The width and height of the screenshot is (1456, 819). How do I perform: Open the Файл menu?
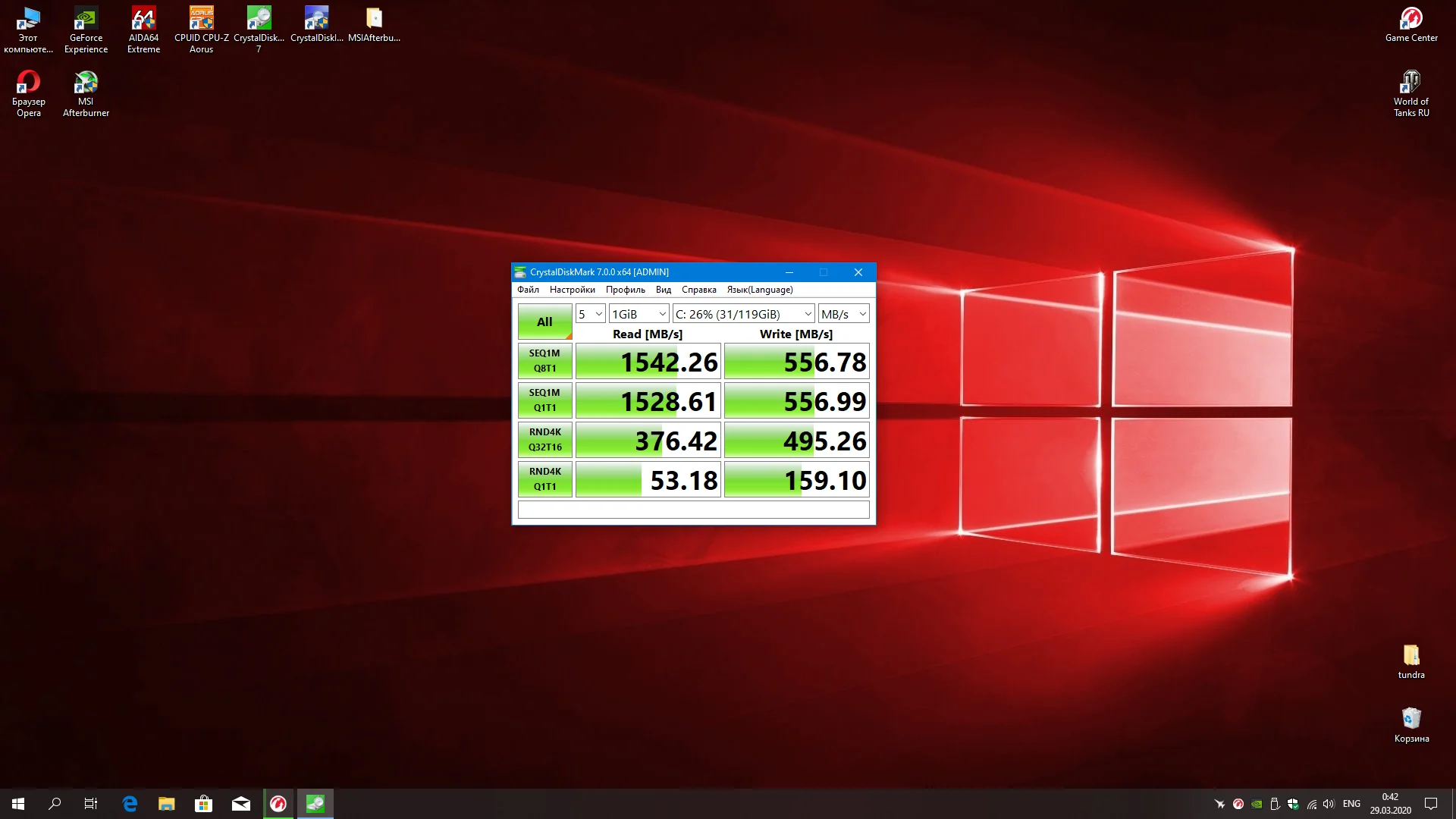pos(528,290)
